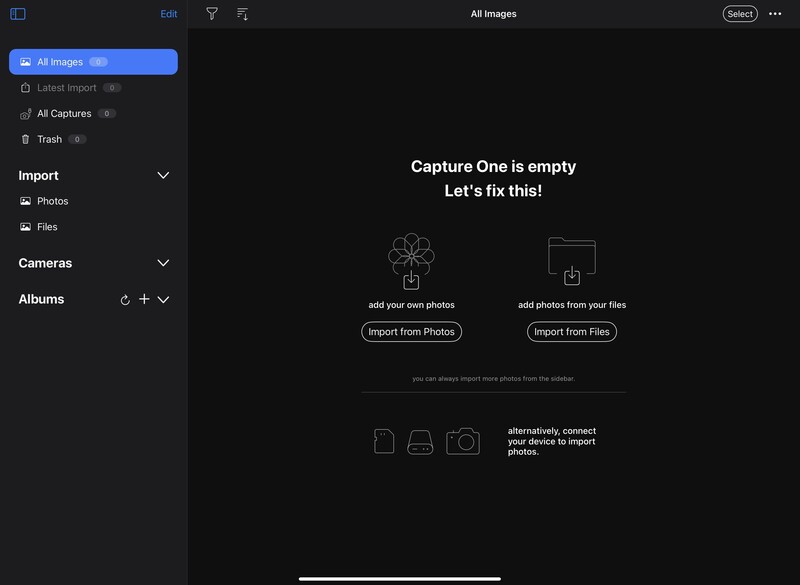Choose Photos under Import

pos(93,201)
